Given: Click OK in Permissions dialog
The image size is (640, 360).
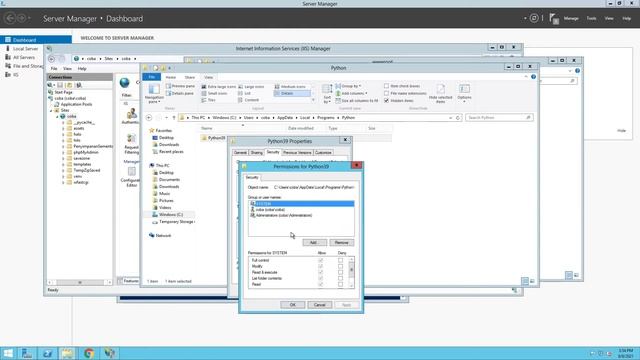Looking at the screenshot, I should [x=293, y=305].
